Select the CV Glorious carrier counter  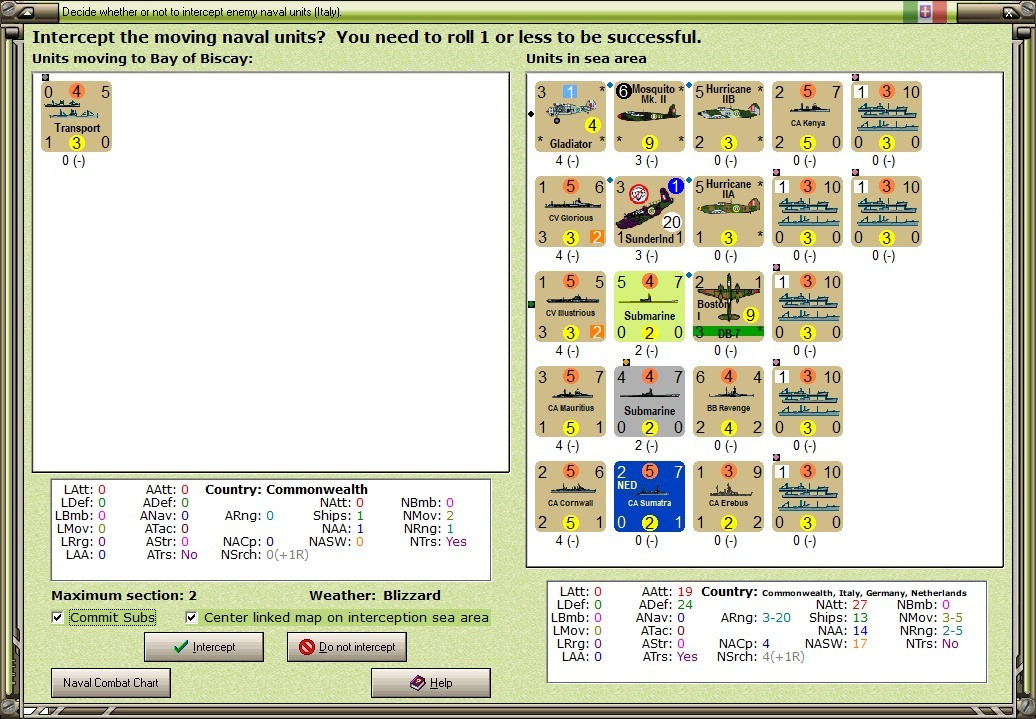[570, 211]
